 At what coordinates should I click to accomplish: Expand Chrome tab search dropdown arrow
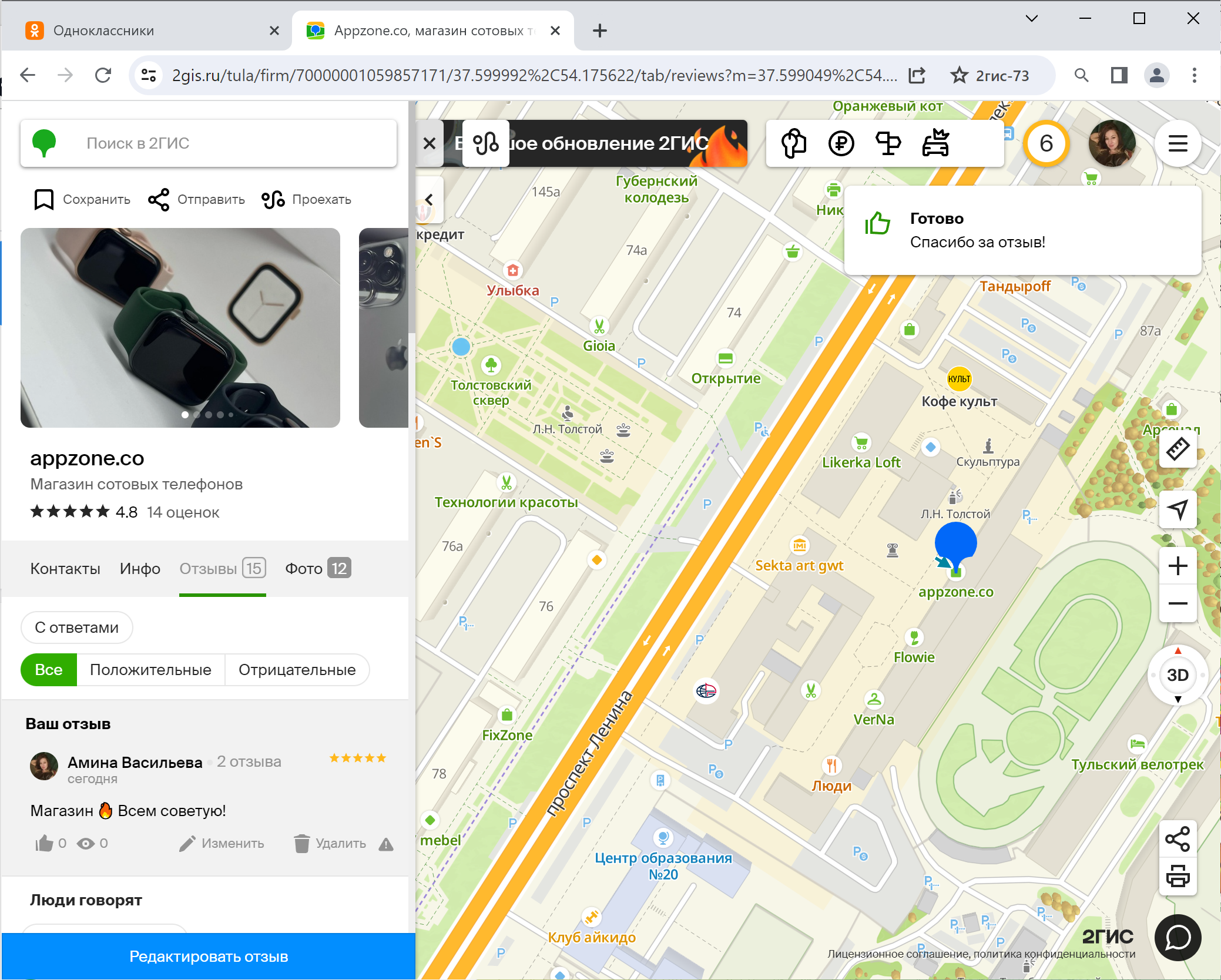(x=1031, y=19)
